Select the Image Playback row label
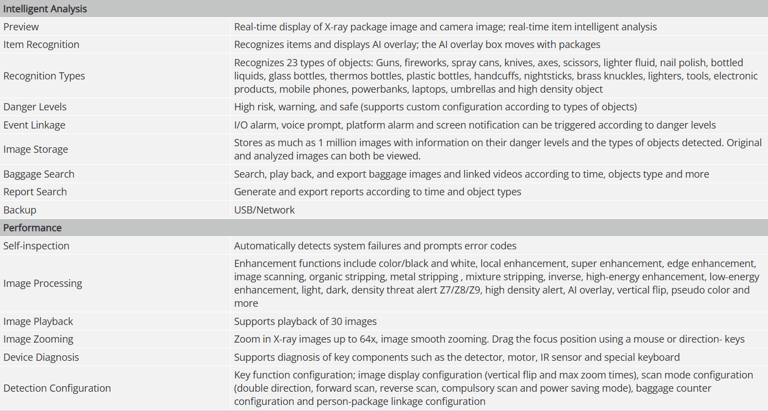The image size is (768, 411). tap(38, 322)
